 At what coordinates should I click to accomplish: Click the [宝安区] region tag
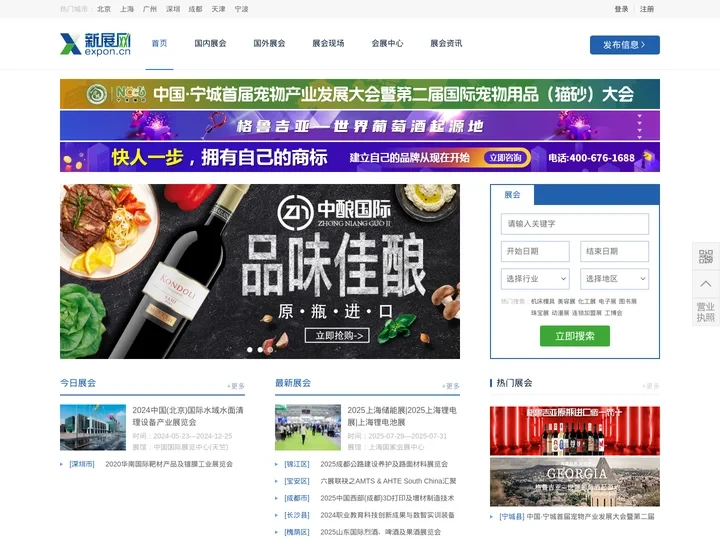[x=297, y=481]
